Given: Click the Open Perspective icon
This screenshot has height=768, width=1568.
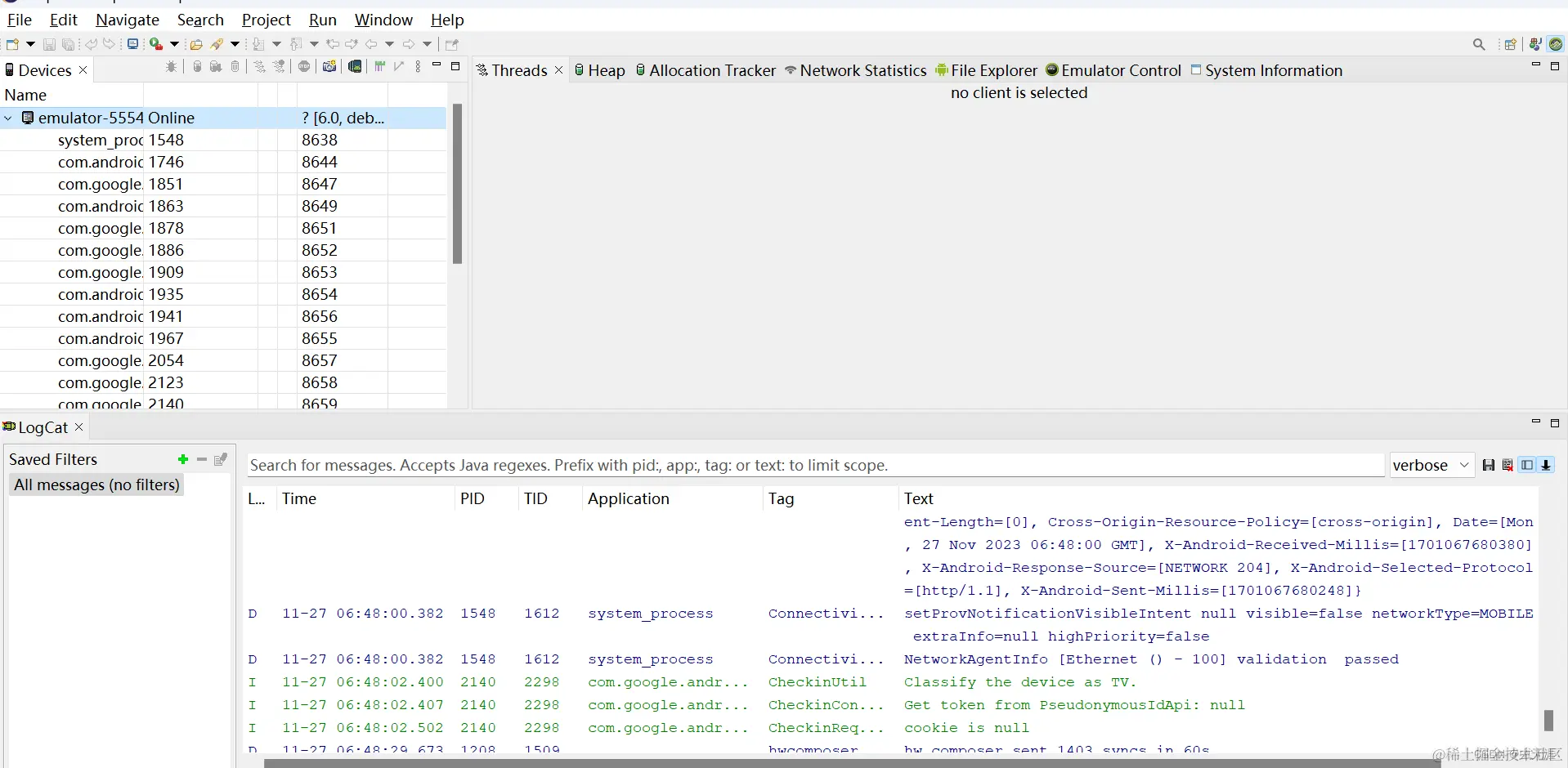Looking at the screenshot, I should [x=1511, y=44].
